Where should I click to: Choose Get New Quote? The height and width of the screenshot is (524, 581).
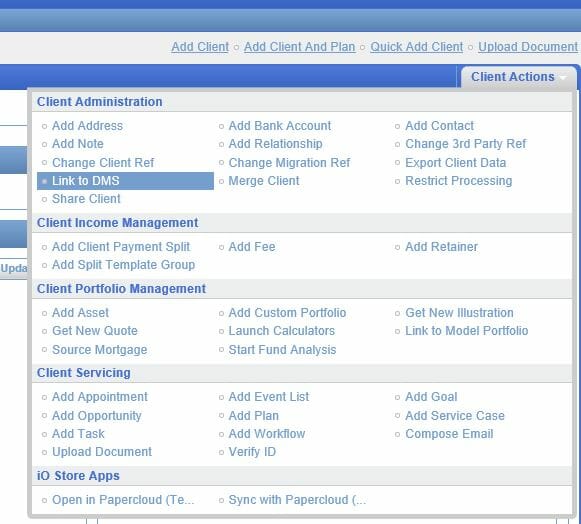pos(95,331)
